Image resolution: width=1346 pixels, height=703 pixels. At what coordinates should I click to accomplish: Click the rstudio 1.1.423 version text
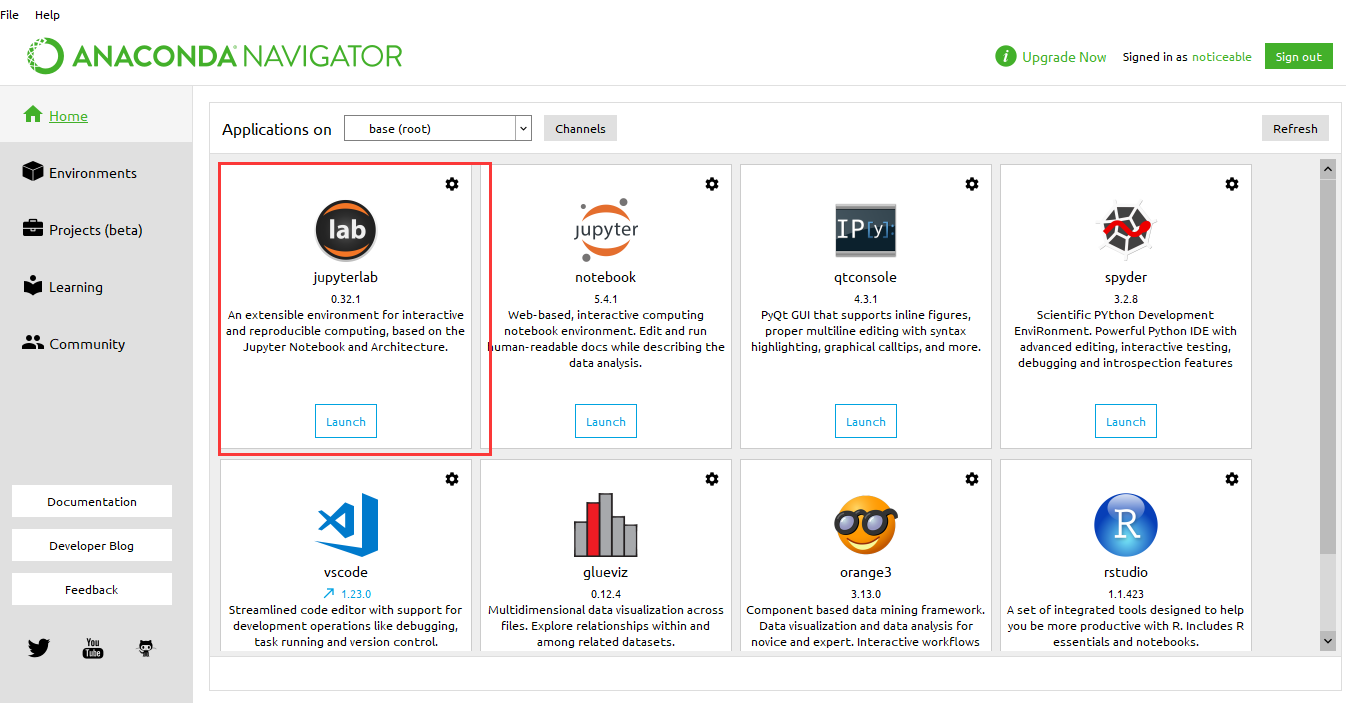[x=1126, y=593]
